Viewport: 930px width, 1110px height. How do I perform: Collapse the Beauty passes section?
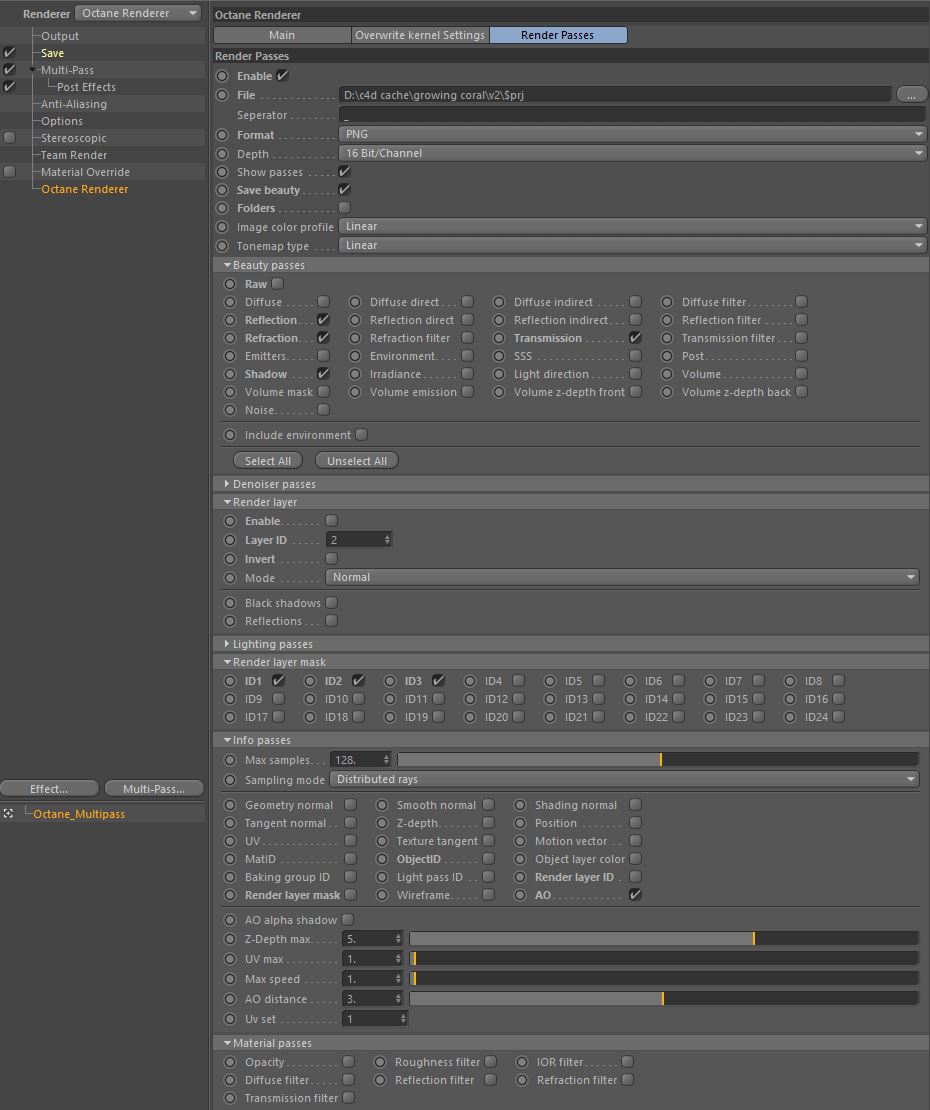[x=227, y=265]
